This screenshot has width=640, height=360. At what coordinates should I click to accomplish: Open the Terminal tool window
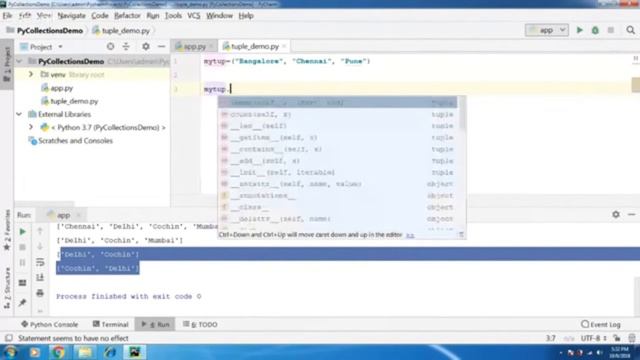111,324
